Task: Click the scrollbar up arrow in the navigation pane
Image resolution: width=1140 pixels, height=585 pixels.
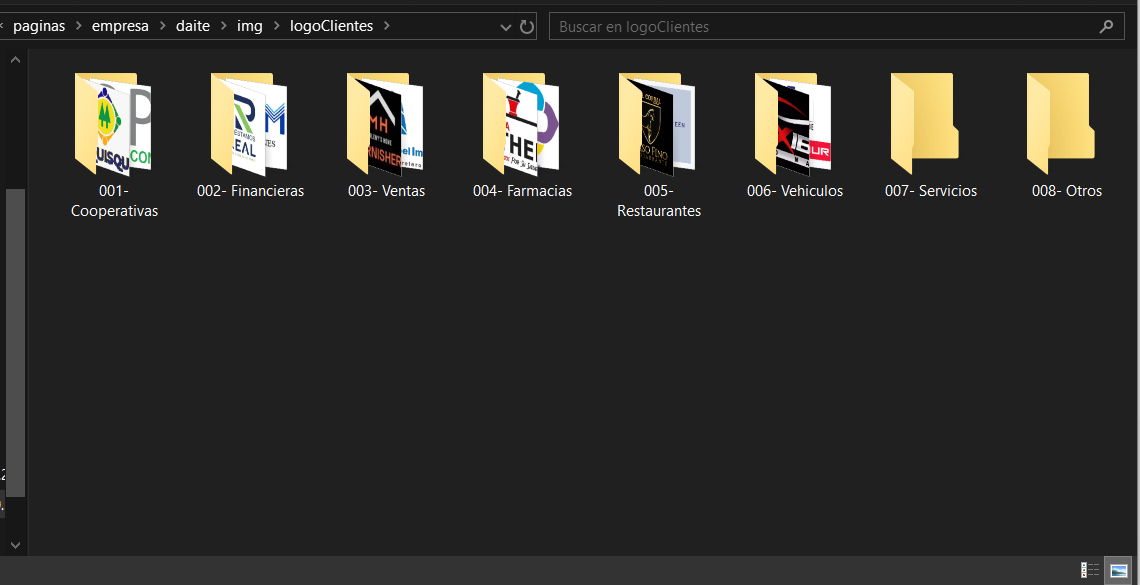Action: pyautogui.click(x=15, y=60)
